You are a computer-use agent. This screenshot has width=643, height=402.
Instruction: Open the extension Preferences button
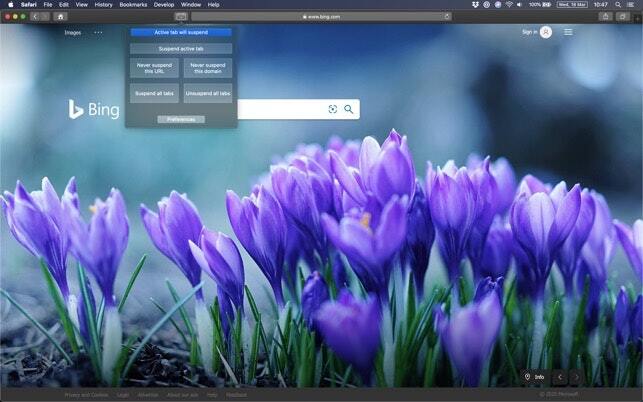pyautogui.click(x=181, y=119)
